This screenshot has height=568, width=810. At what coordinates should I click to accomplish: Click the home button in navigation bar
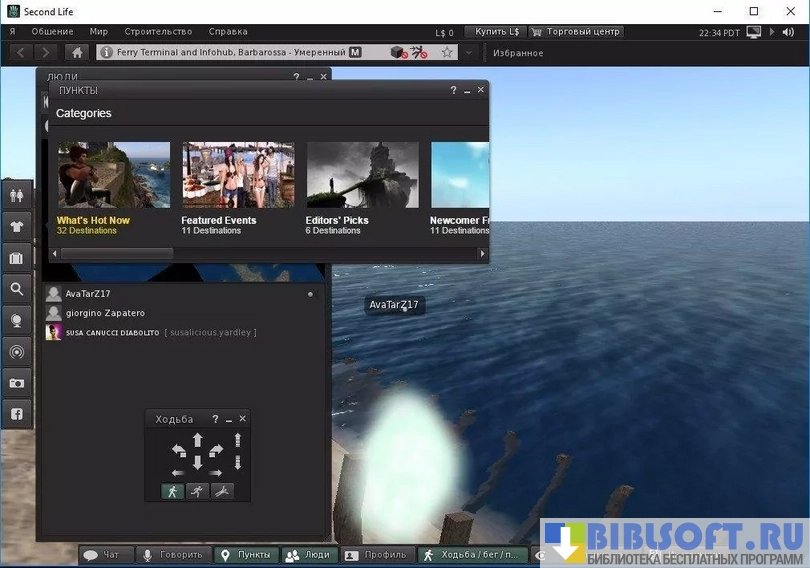point(77,52)
